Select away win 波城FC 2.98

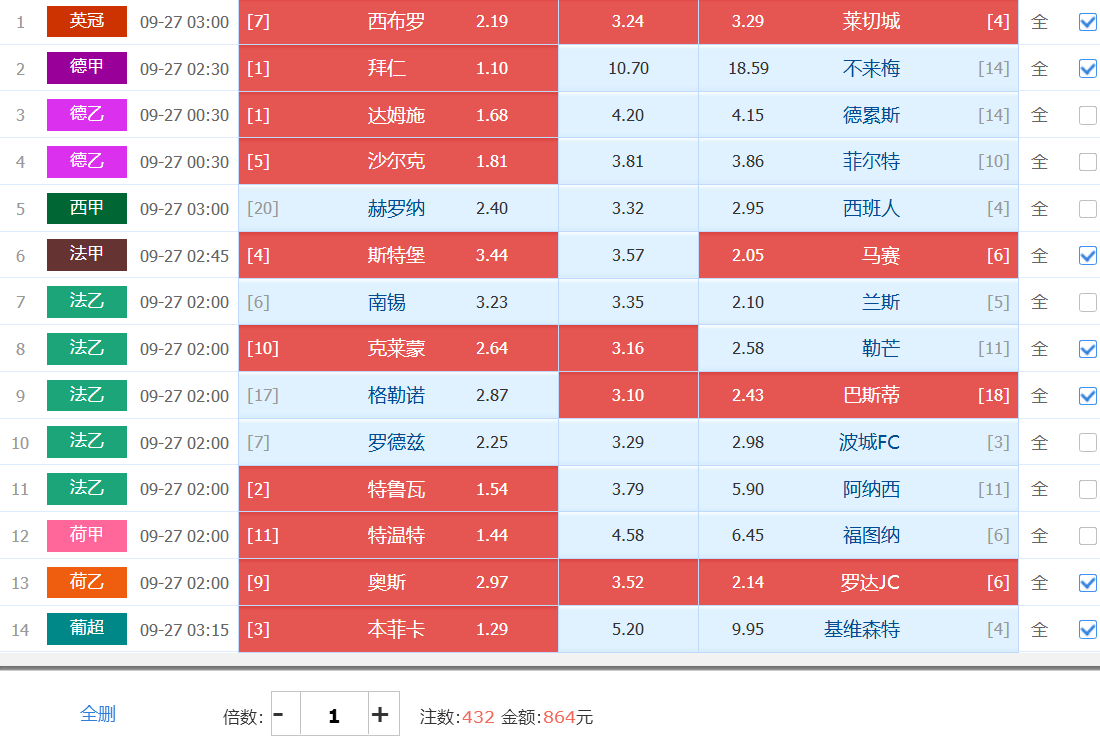tap(859, 443)
